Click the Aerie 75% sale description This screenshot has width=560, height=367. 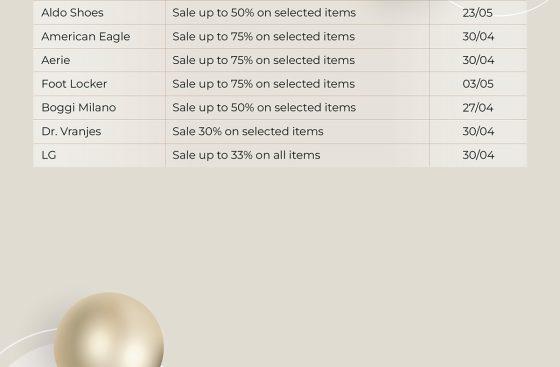pyautogui.click(x=264, y=60)
